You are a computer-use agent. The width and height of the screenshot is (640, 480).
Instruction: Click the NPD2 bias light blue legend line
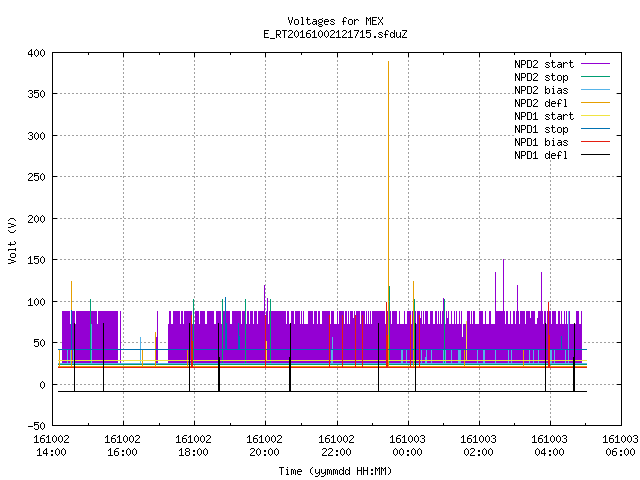tap(595, 90)
